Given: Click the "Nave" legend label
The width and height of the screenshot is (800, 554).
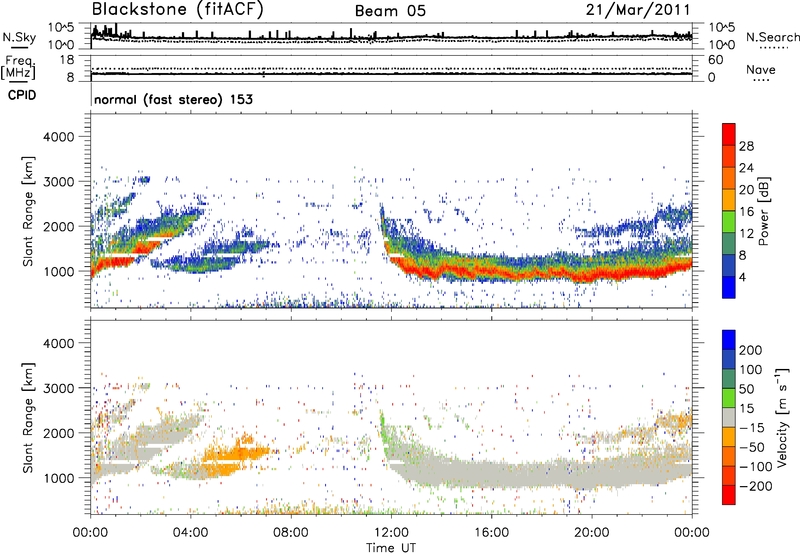Looking at the screenshot, I should pos(761,69).
